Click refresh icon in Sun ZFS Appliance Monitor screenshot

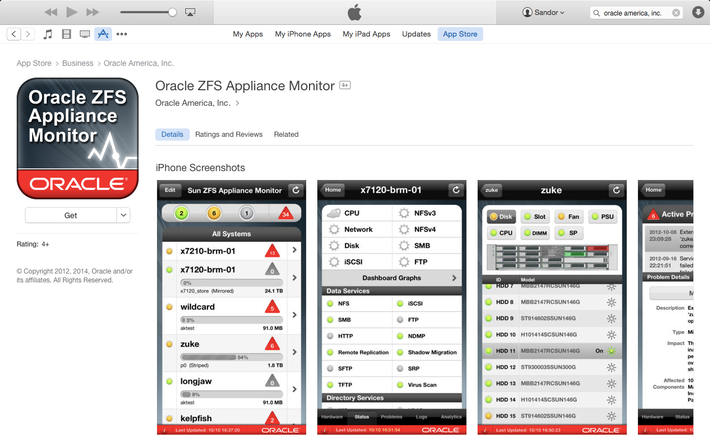coord(296,190)
